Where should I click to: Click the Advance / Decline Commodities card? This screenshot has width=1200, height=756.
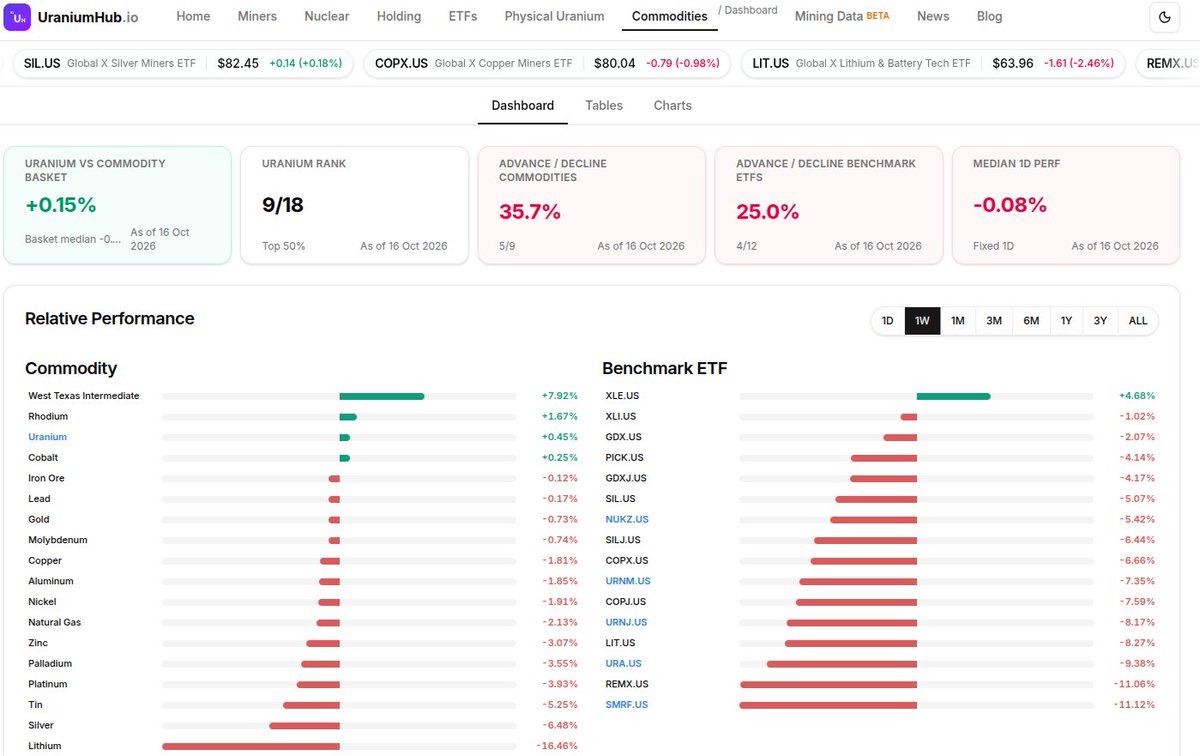[x=591, y=205]
